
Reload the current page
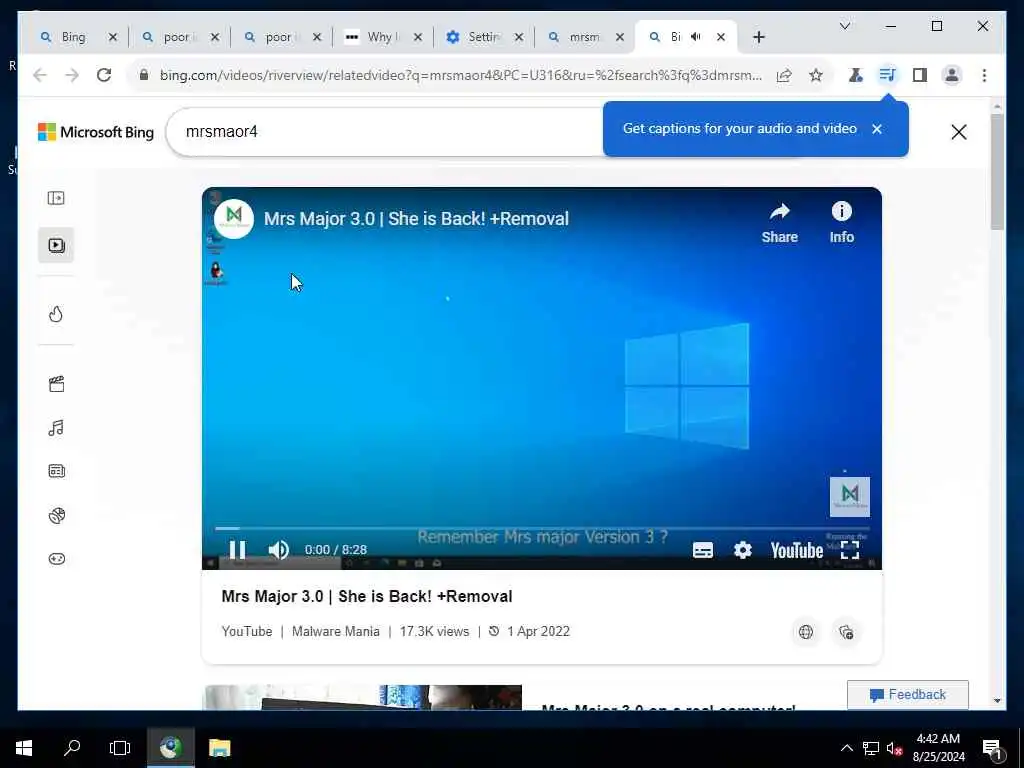(104, 75)
